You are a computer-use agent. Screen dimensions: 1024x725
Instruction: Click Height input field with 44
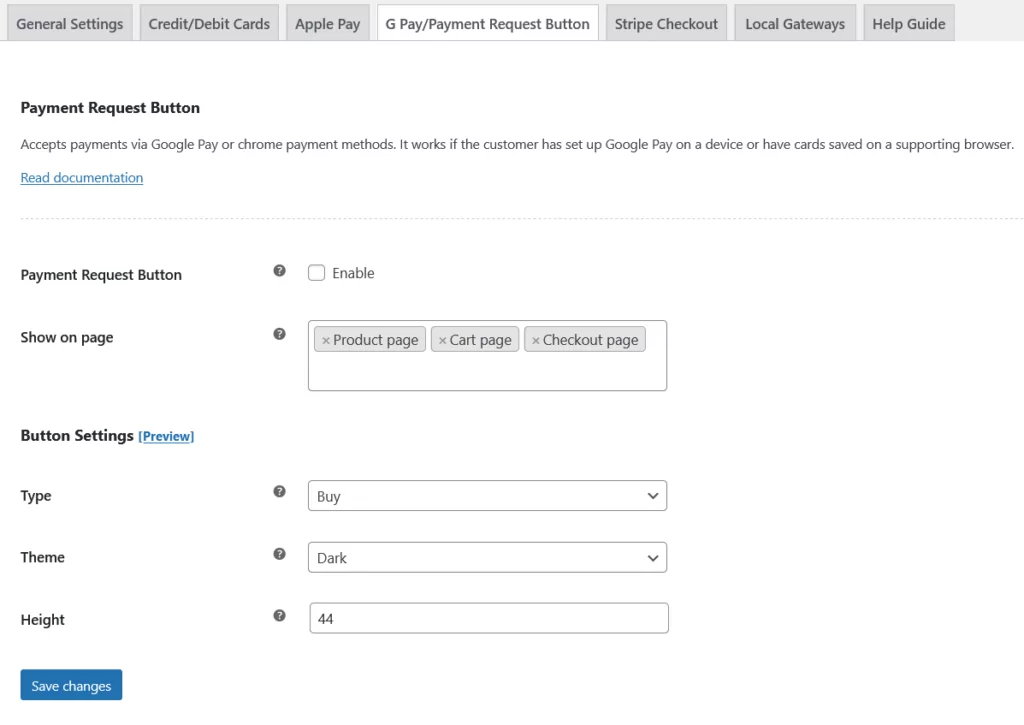488,619
